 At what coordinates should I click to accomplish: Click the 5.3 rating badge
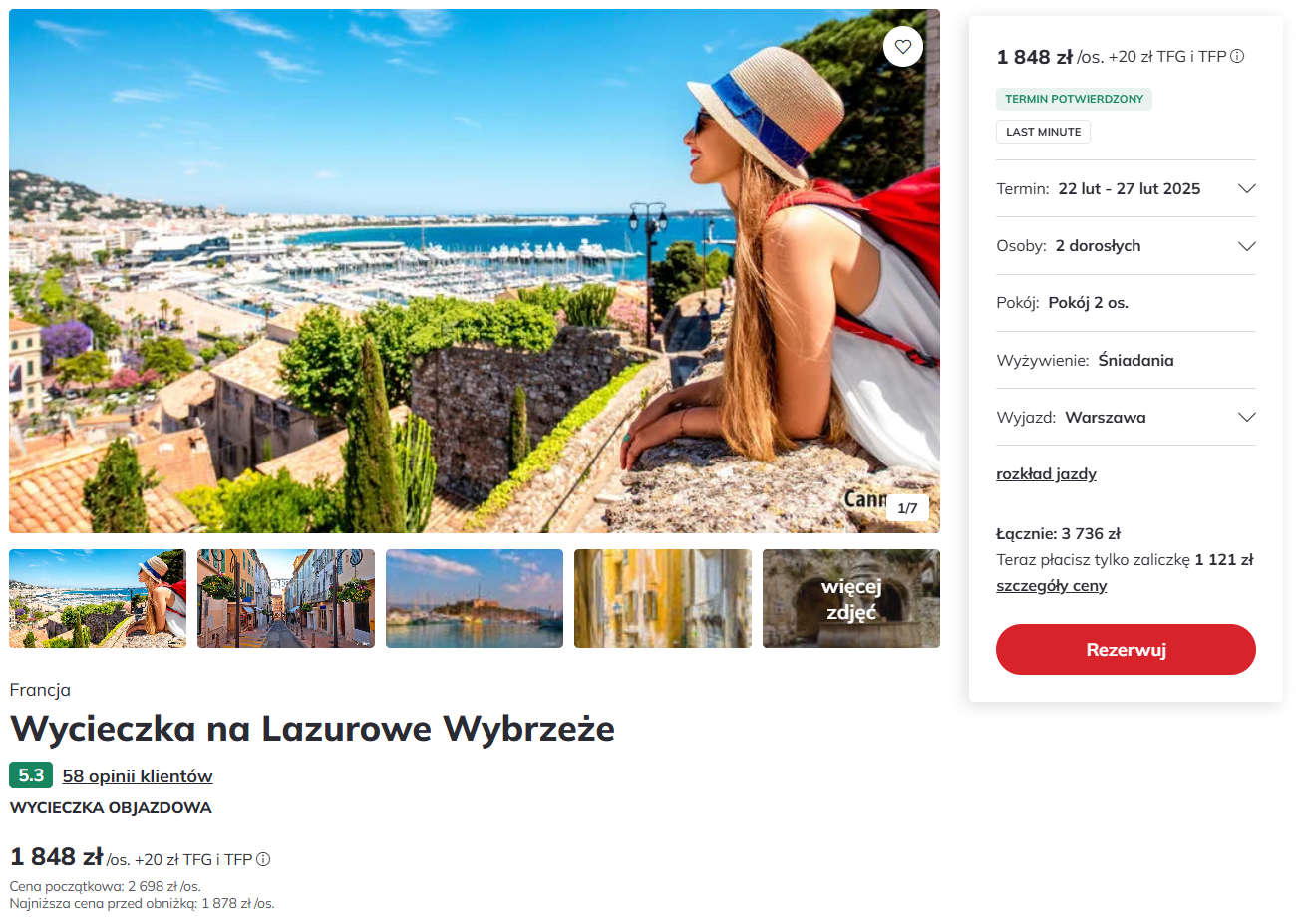[x=31, y=775]
